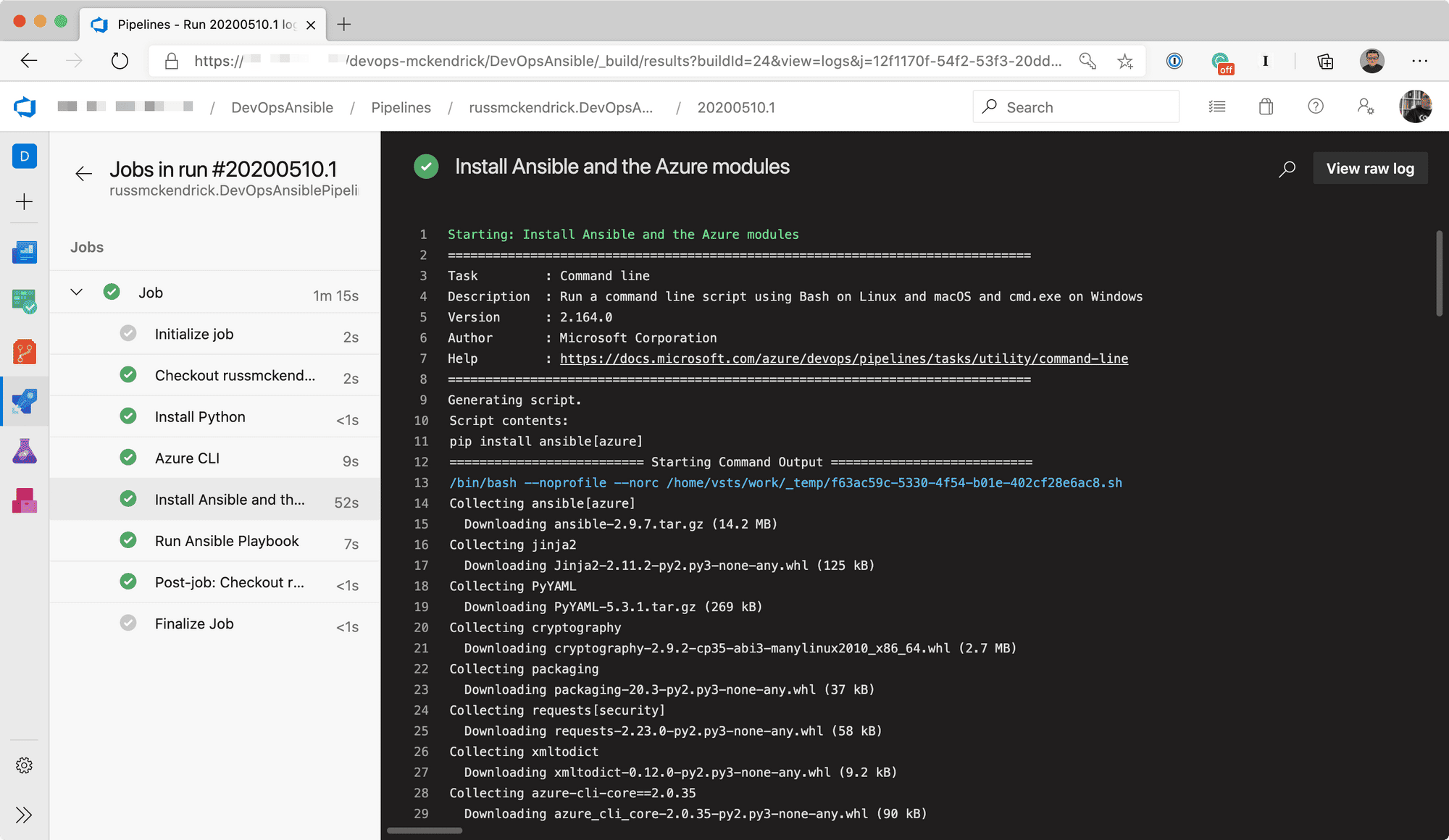The height and width of the screenshot is (840, 1449).
Task: Click the log search magnifier icon
Action: pos(1287,169)
